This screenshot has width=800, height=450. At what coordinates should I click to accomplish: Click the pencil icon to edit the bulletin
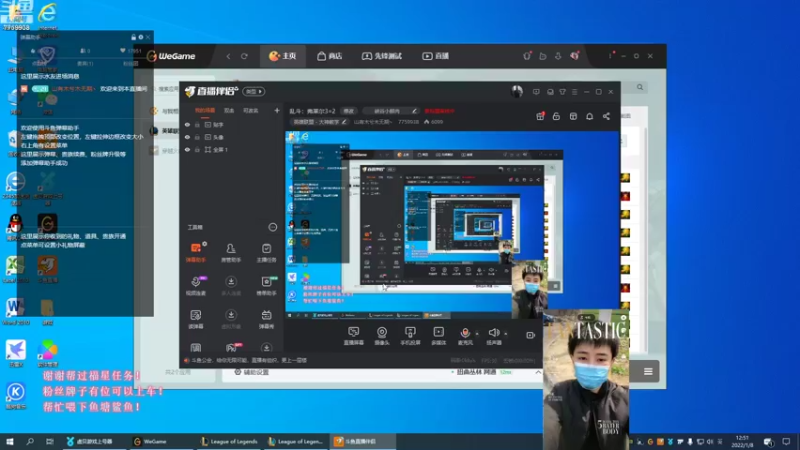[414, 111]
